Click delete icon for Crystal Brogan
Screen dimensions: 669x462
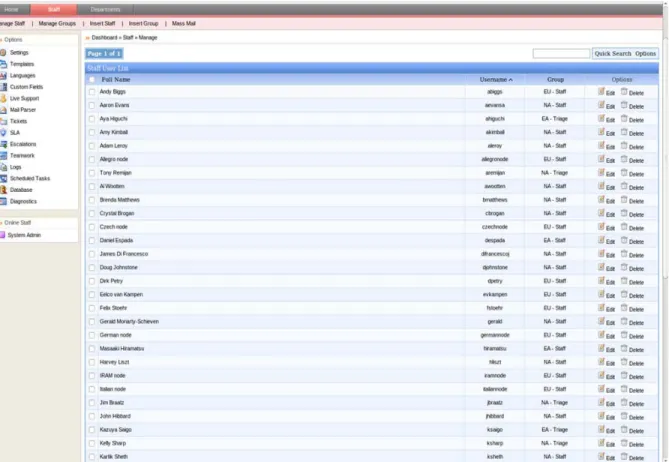[x=624, y=213]
